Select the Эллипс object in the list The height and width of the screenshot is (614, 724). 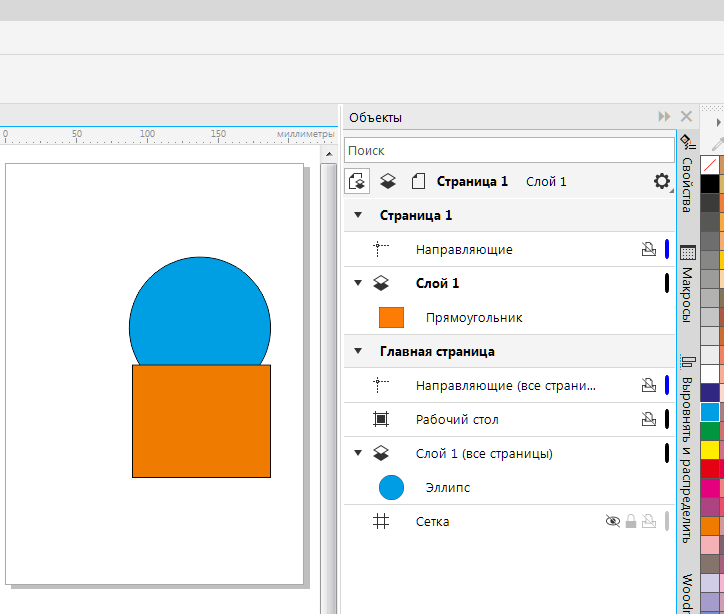(x=447, y=488)
